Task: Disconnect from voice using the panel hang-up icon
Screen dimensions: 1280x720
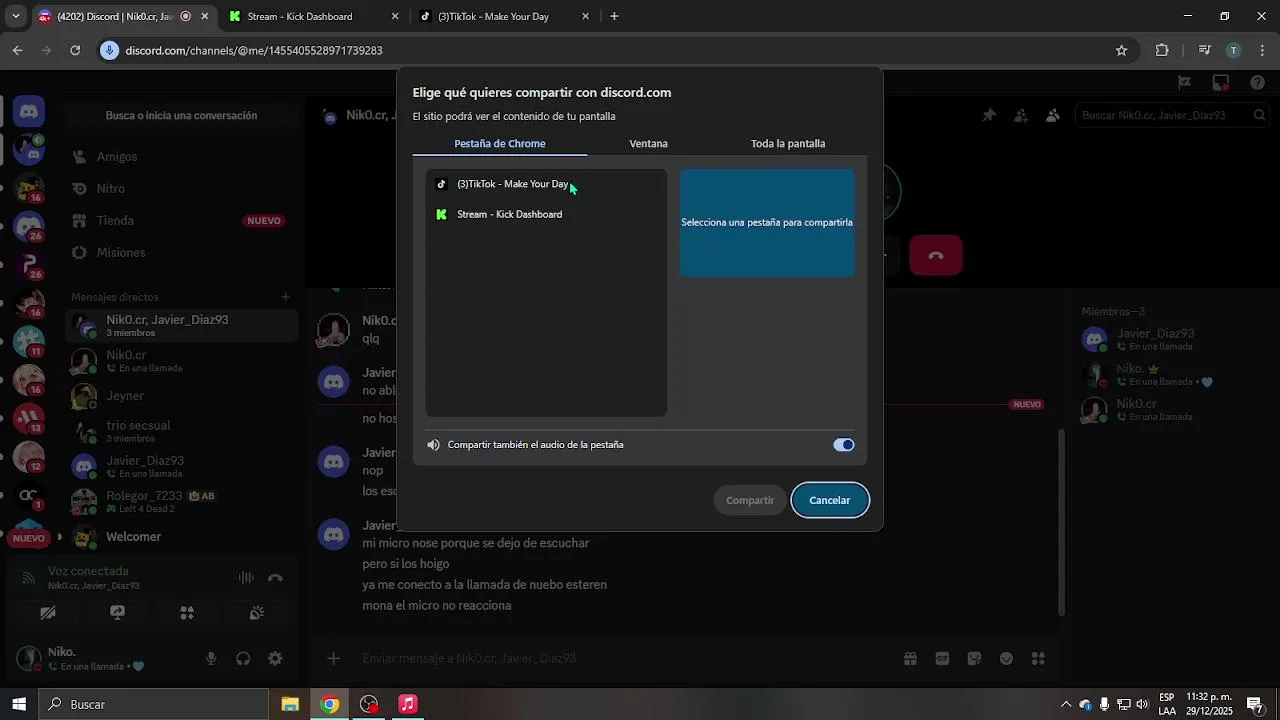Action: (276, 578)
